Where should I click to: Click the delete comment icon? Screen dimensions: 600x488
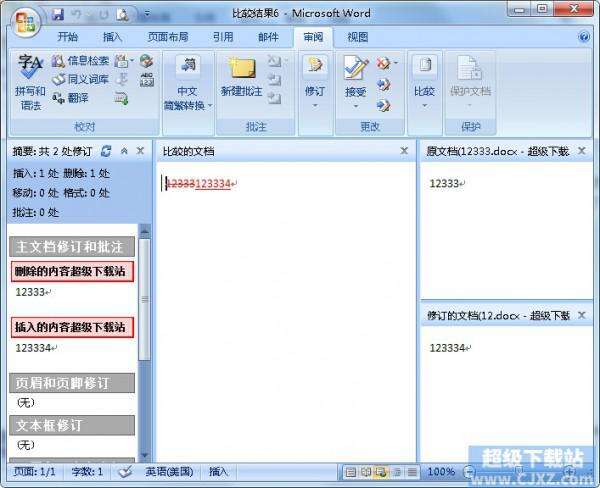click(x=275, y=61)
